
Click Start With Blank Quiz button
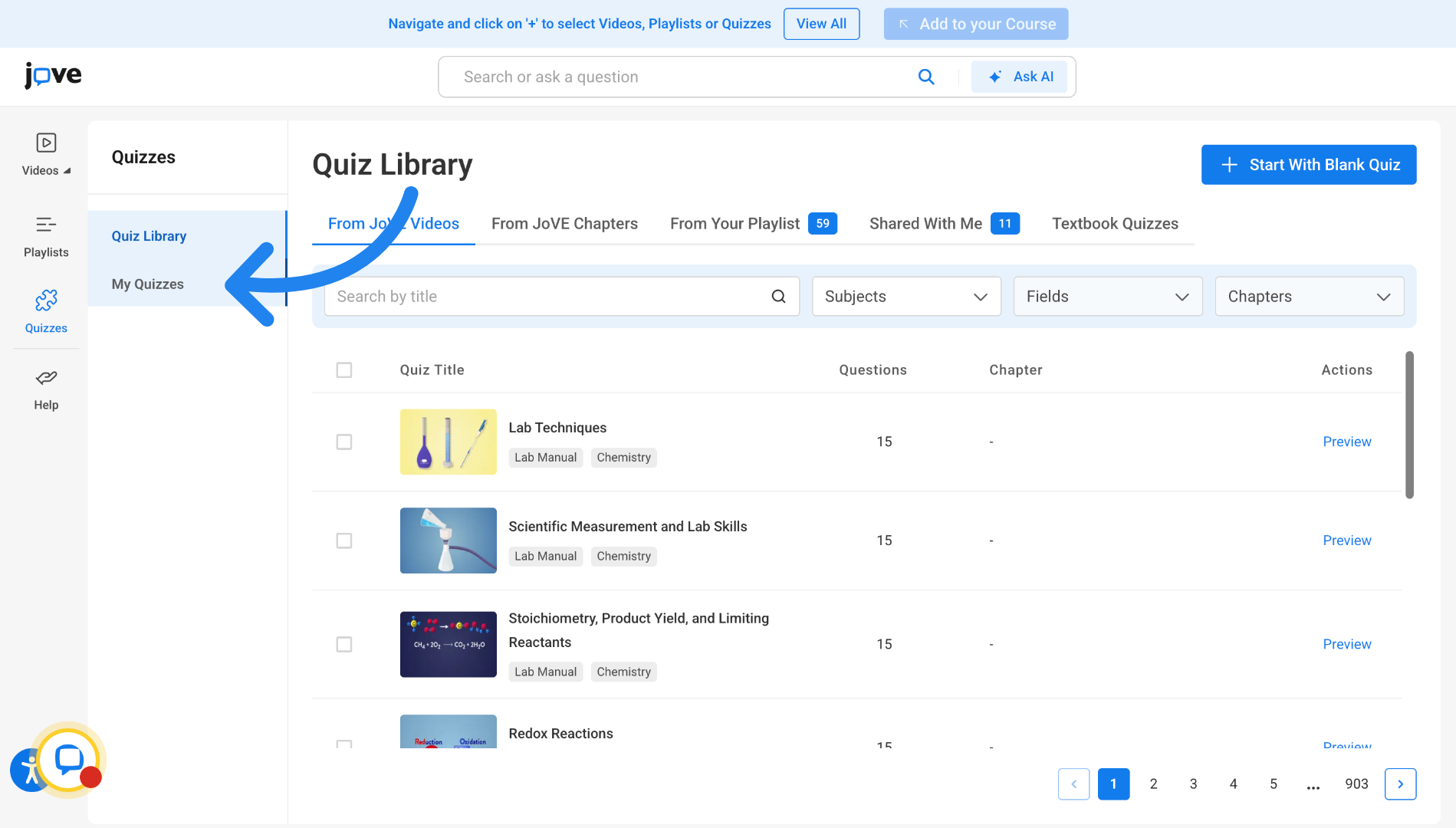1309,165
